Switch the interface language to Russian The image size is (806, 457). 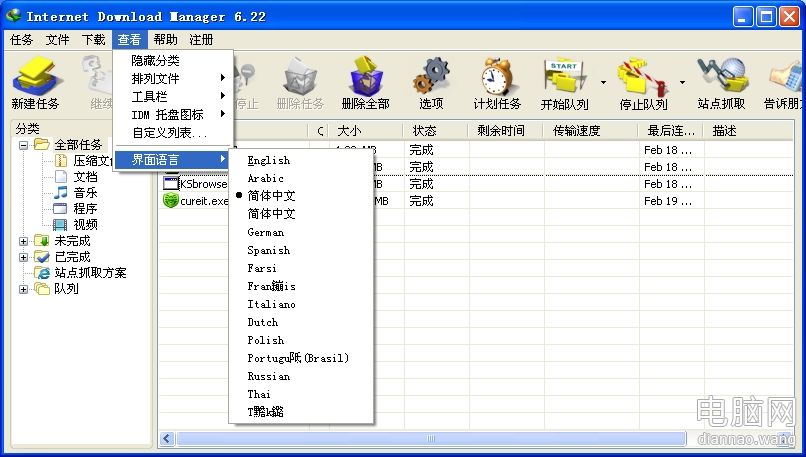(x=269, y=376)
